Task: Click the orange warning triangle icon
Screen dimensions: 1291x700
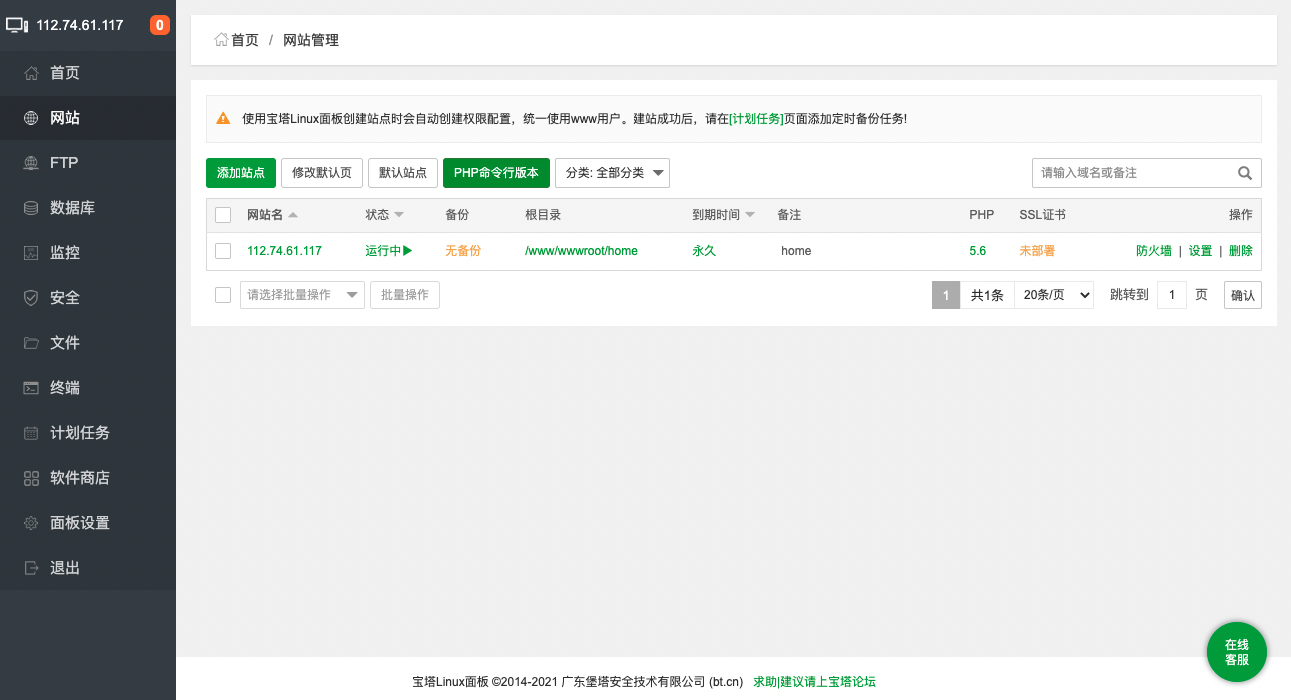Action: coord(224,118)
